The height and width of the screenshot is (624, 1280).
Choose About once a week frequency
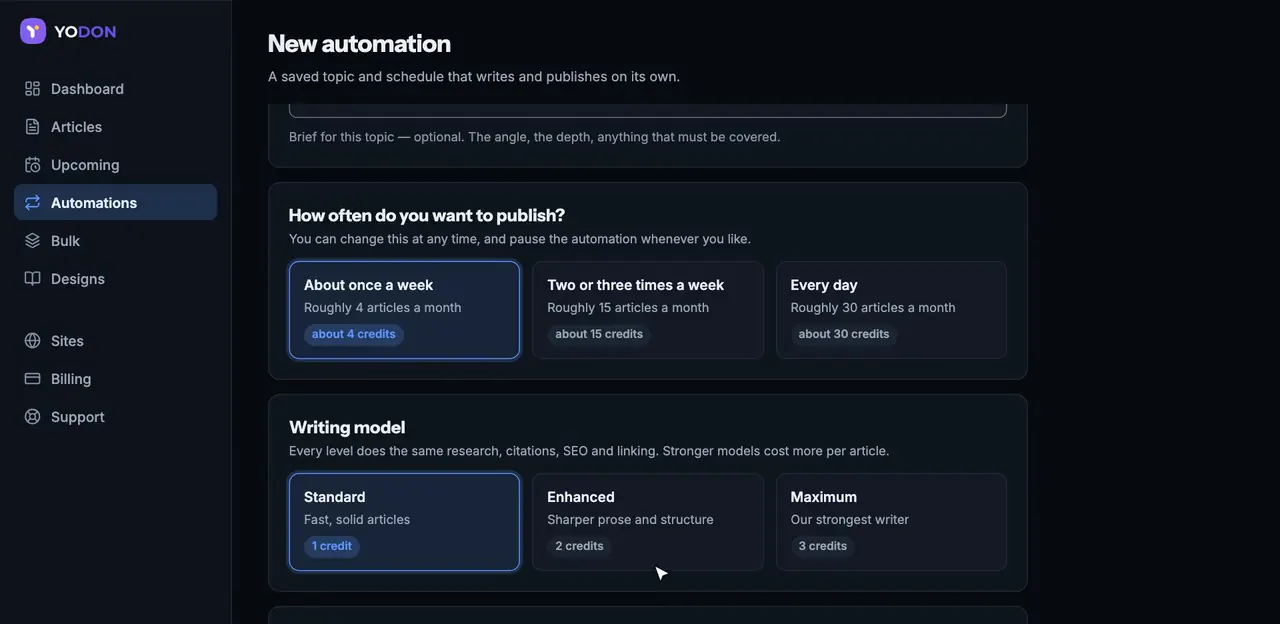tap(404, 310)
